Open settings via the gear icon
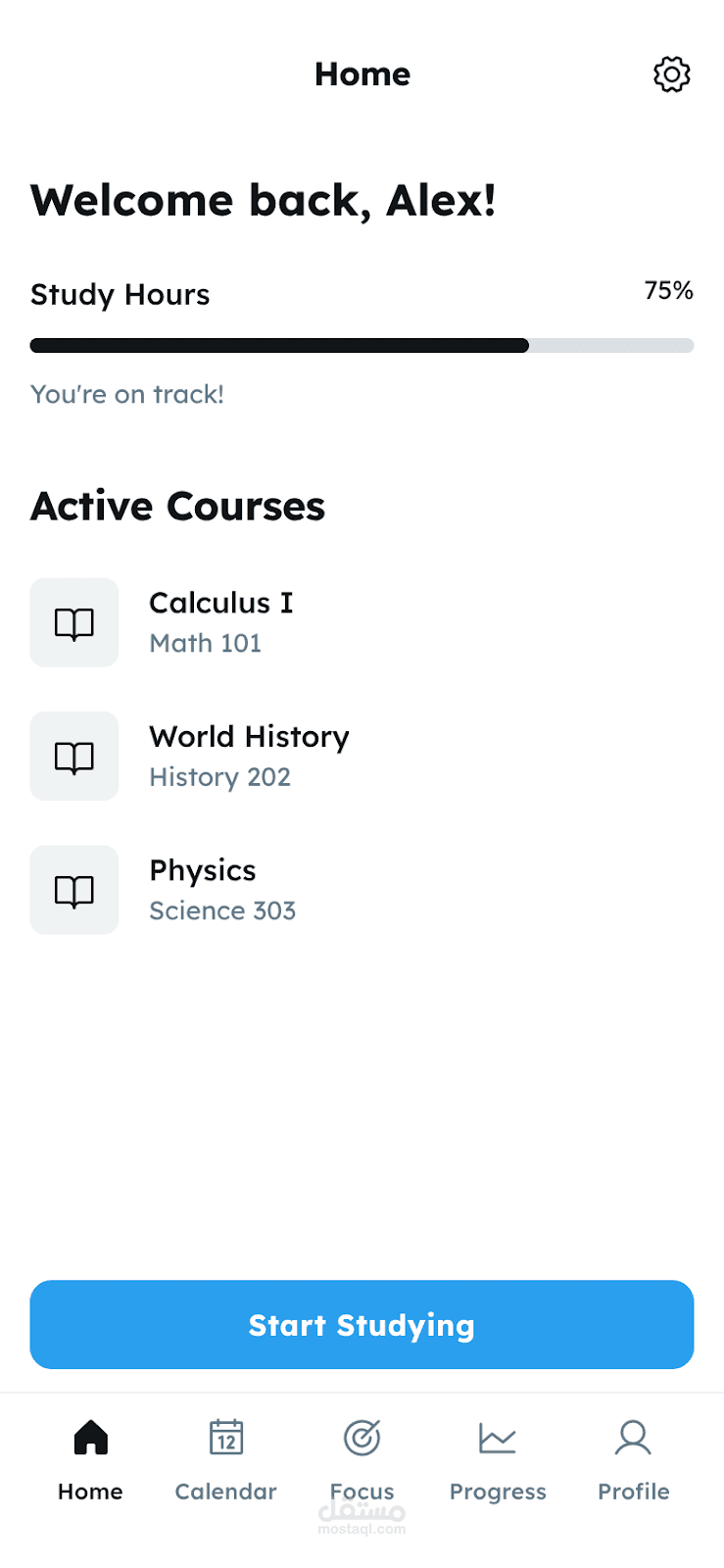This screenshot has height=1568, width=724. click(671, 74)
